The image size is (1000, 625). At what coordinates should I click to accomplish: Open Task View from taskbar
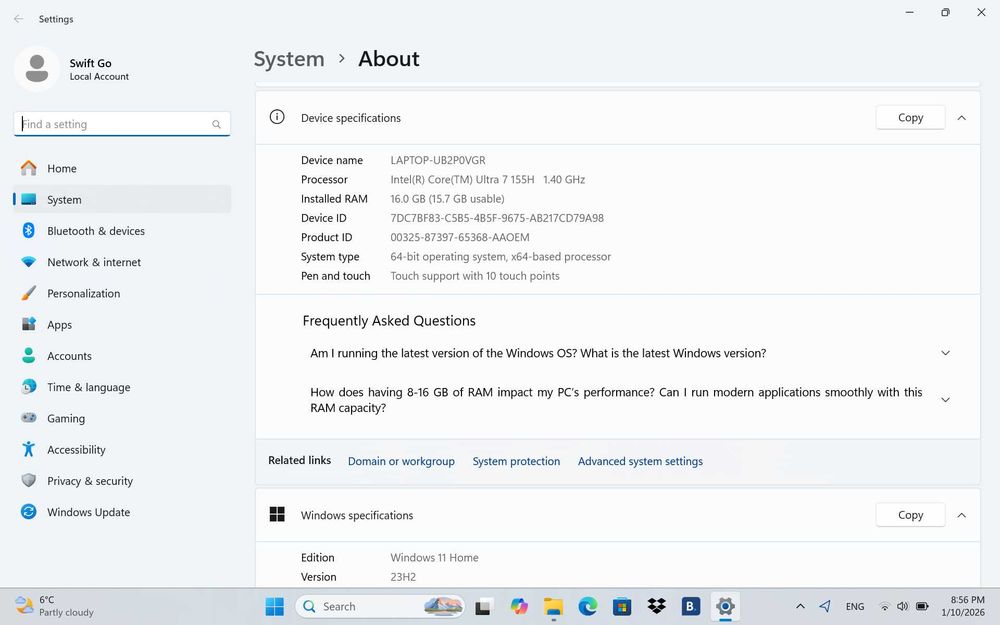(483, 607)
